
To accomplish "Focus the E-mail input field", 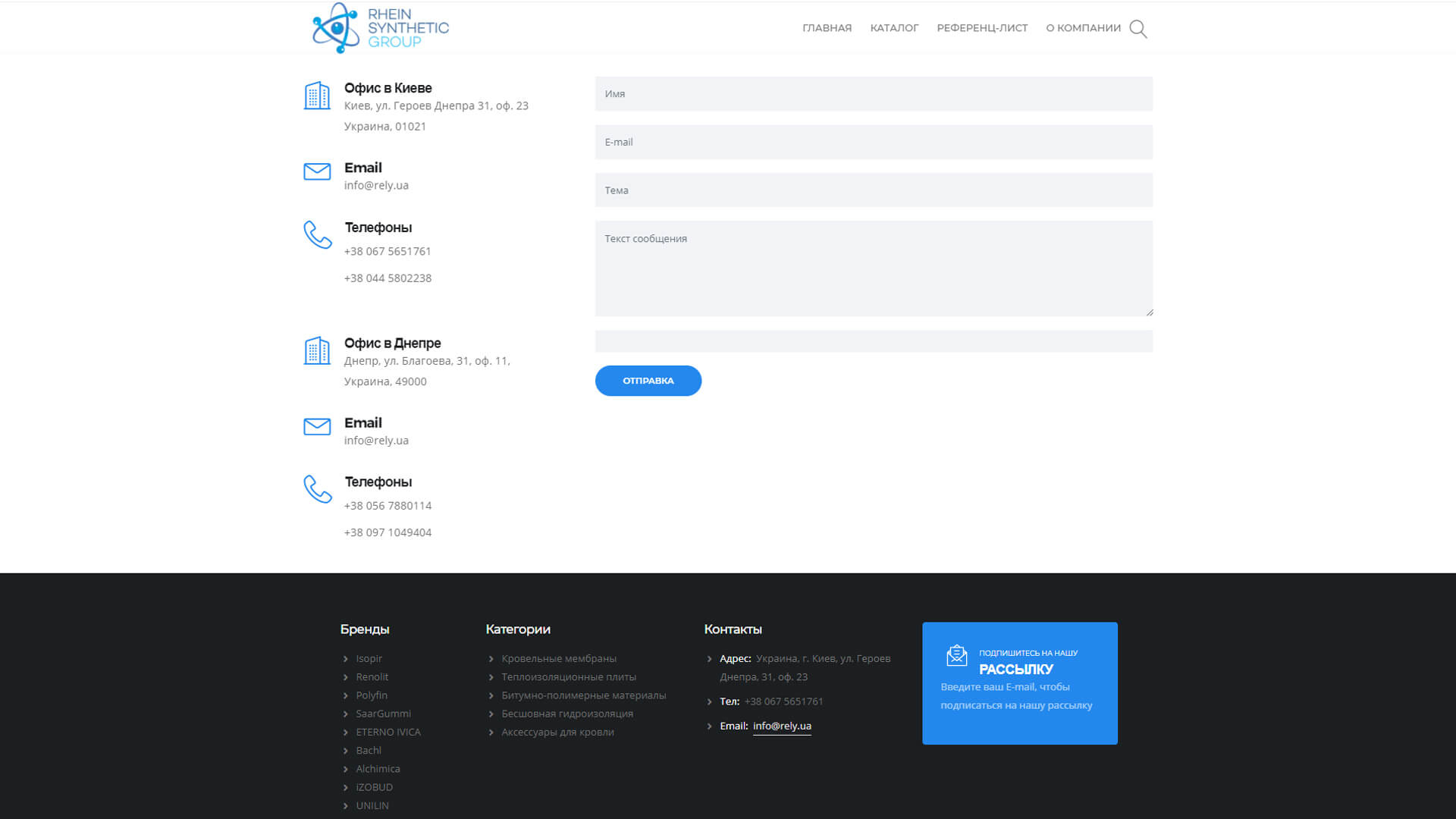I will point(874,142).
